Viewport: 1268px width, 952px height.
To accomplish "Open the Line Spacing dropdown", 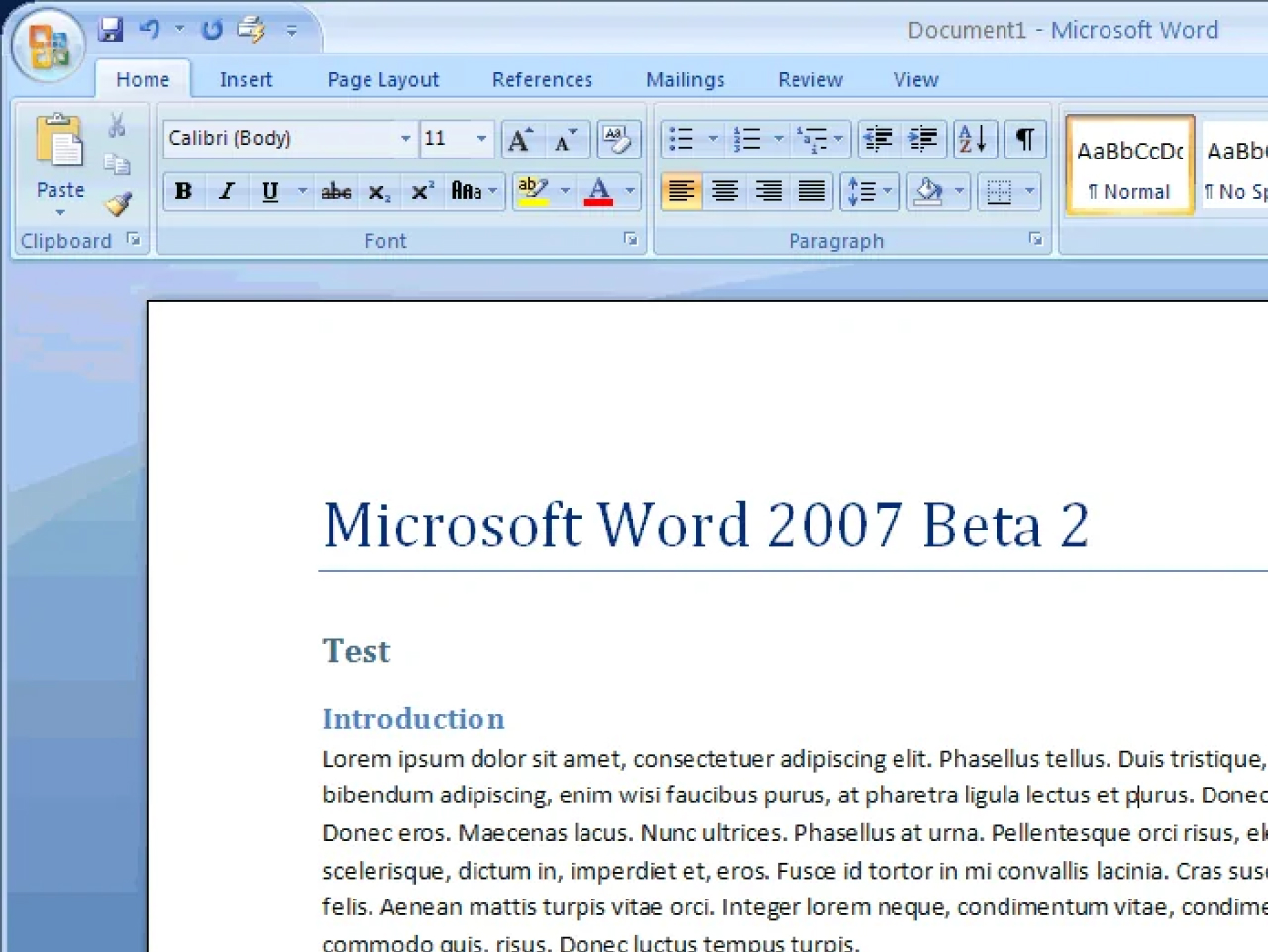I will tap(869, 191).
